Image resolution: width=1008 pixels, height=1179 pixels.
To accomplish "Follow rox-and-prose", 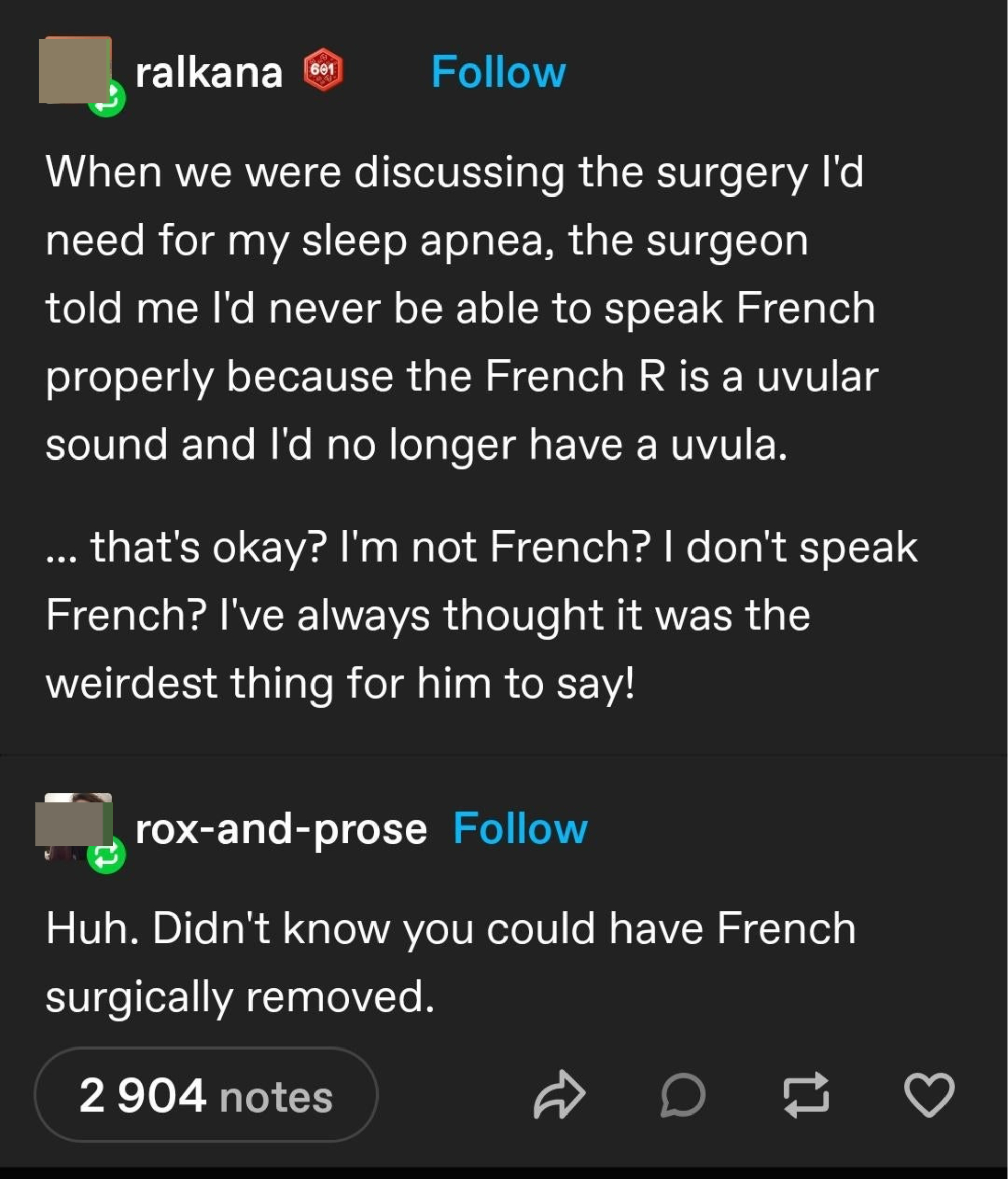I will coord(520,828).
